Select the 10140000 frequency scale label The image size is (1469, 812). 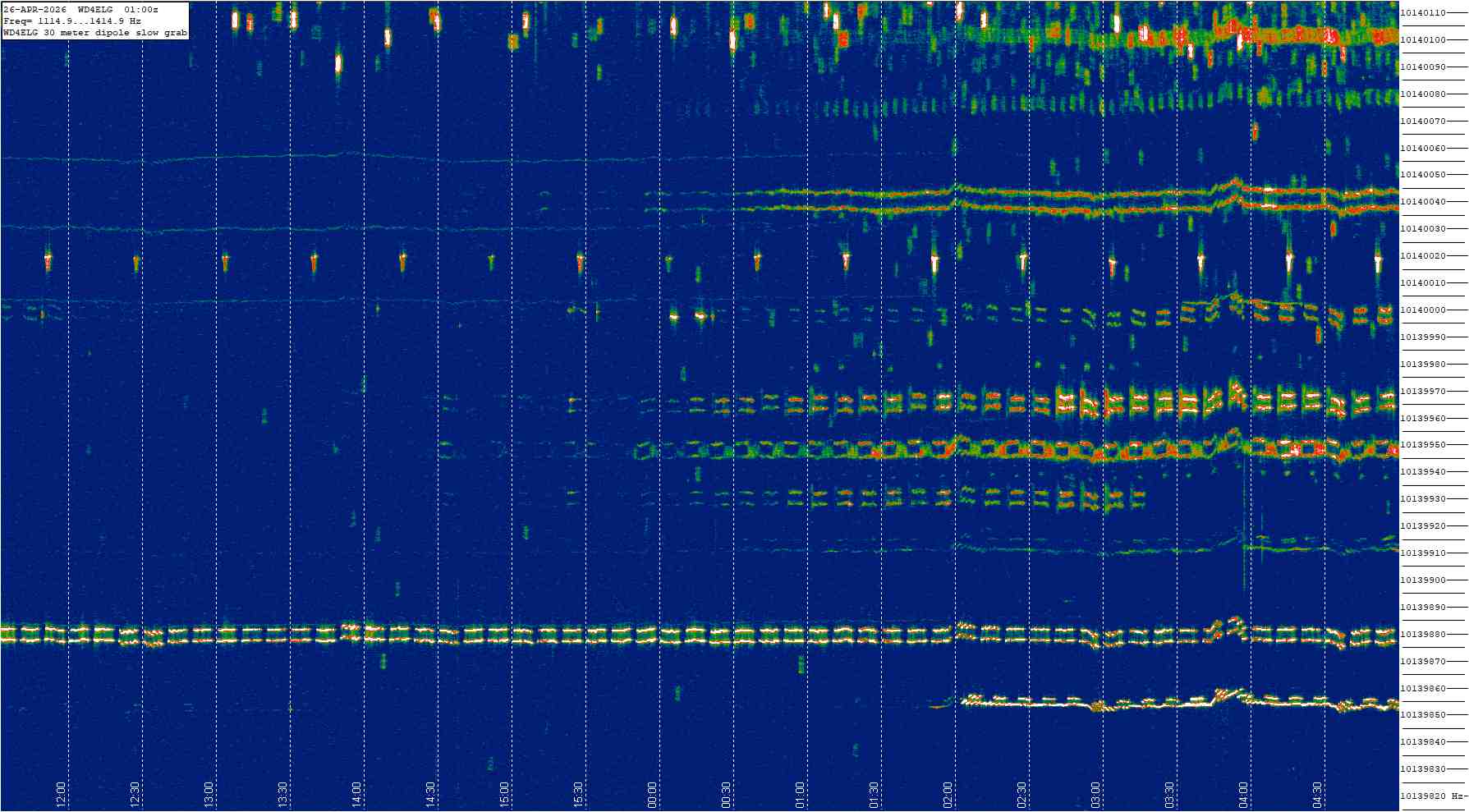(1423, 310)
